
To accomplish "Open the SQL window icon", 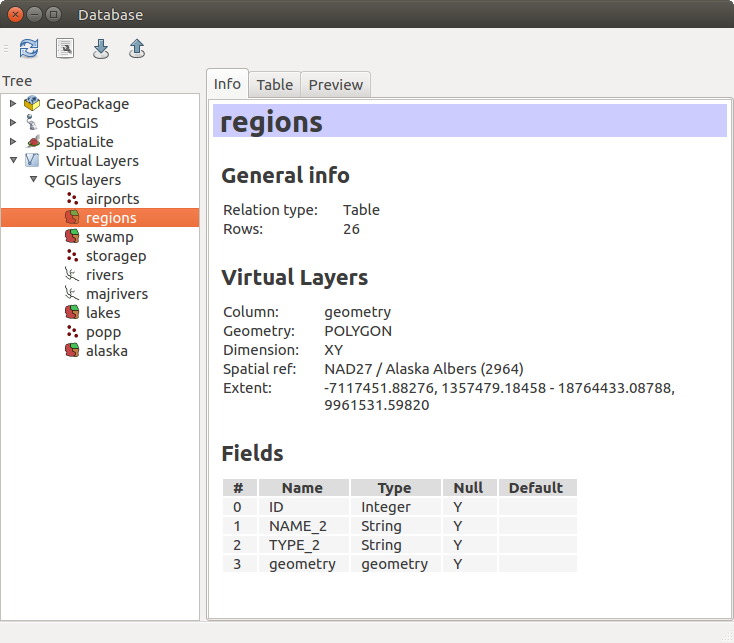I will coord(65,48).
